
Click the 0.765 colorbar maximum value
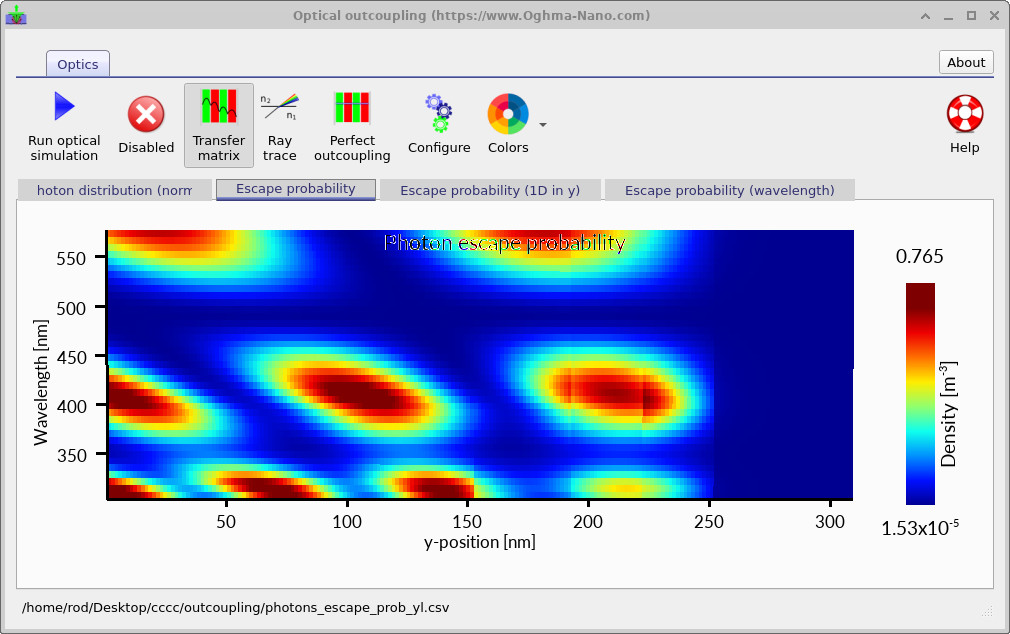[x=919, y=256]
